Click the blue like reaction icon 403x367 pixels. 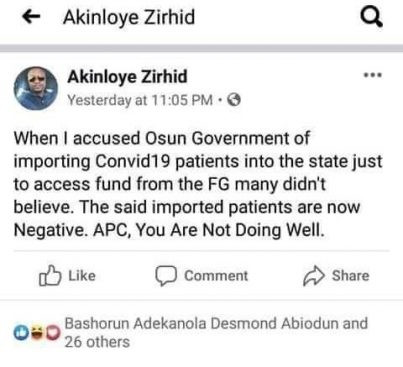coord(21,332)
